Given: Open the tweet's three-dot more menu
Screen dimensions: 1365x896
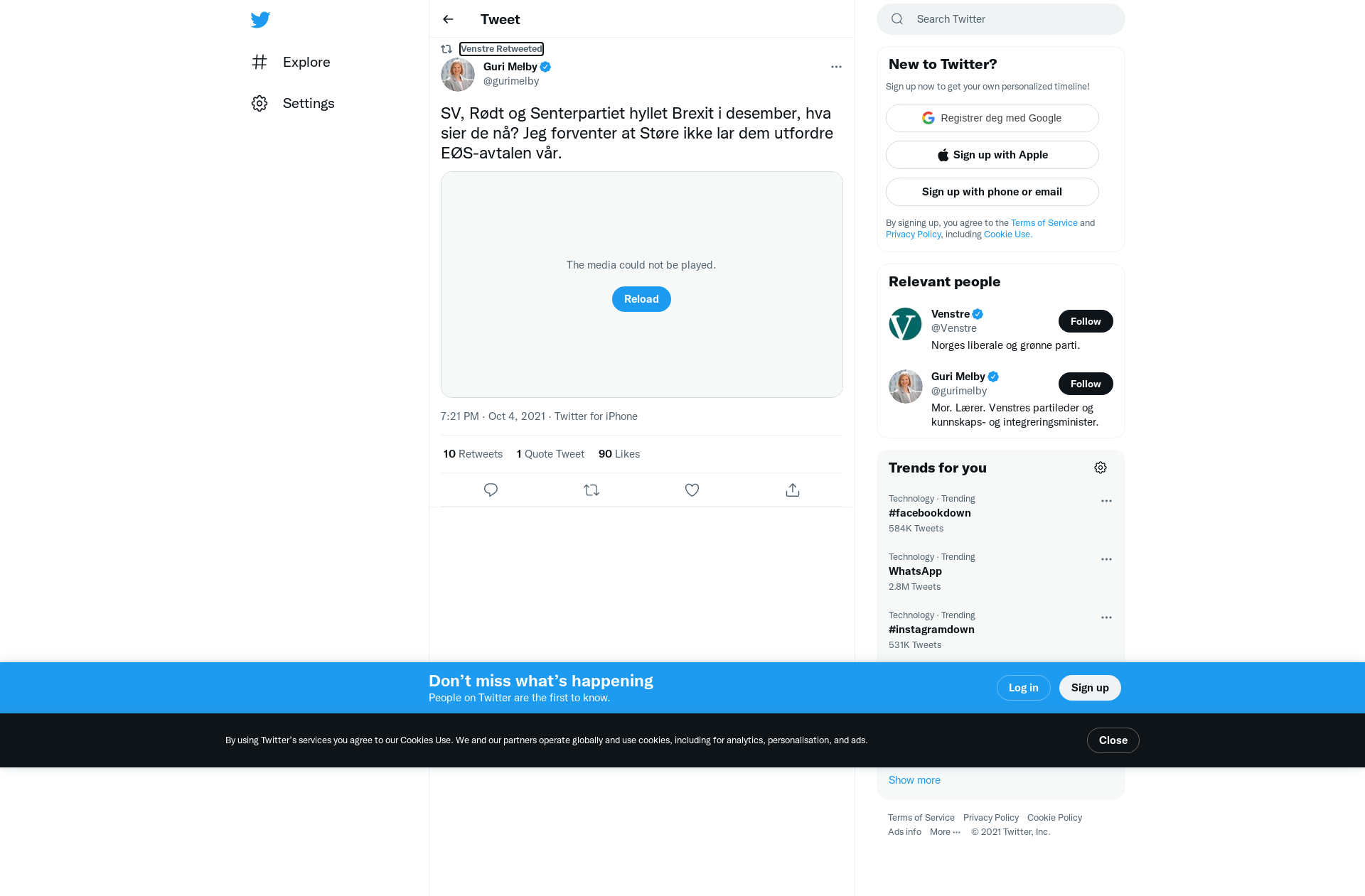Looking at the screenshot, I should click(836, 67).
